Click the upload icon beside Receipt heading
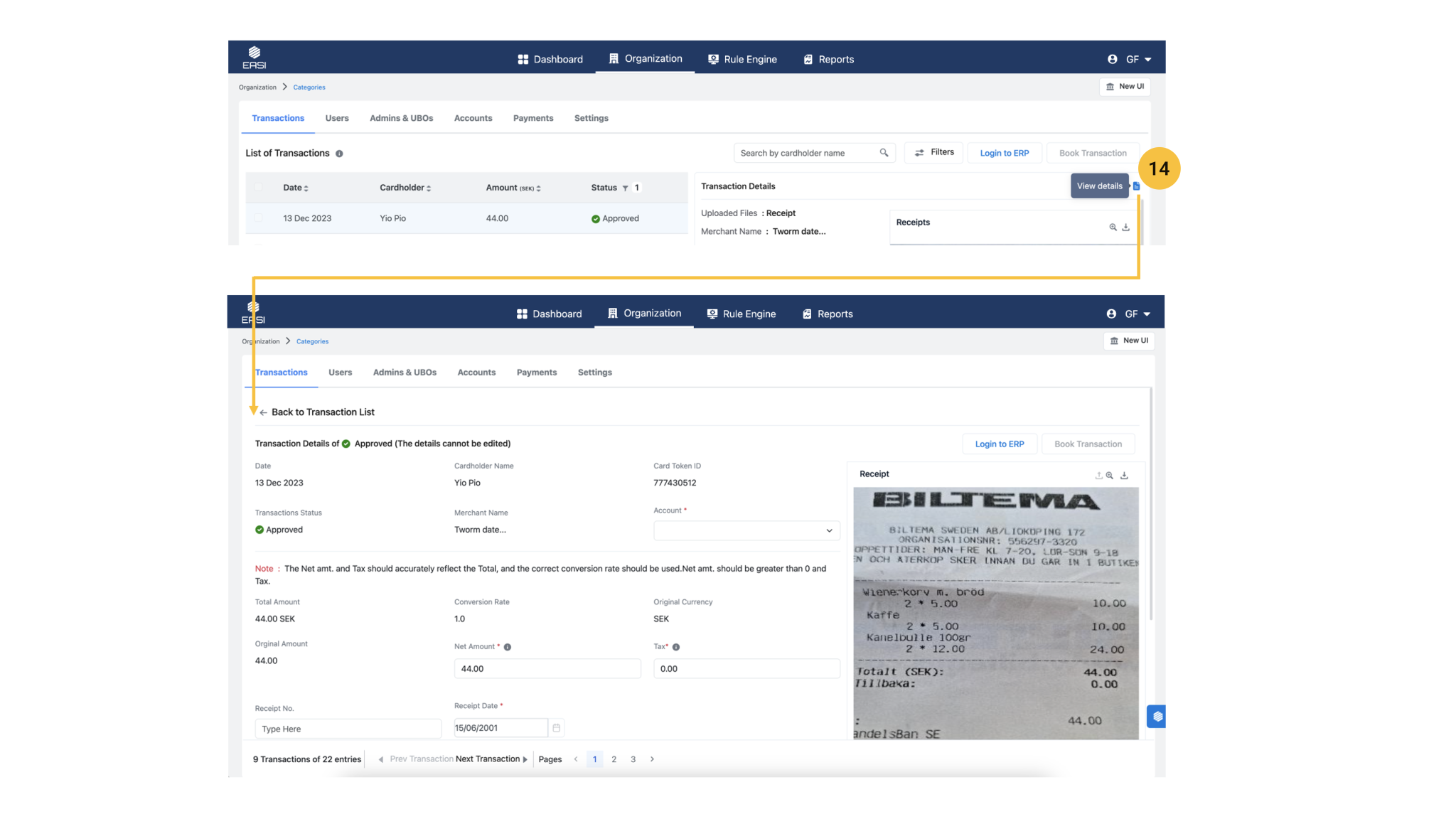Image resolution: width=1456 pixels, height=819 pixels. point(1098,476)
